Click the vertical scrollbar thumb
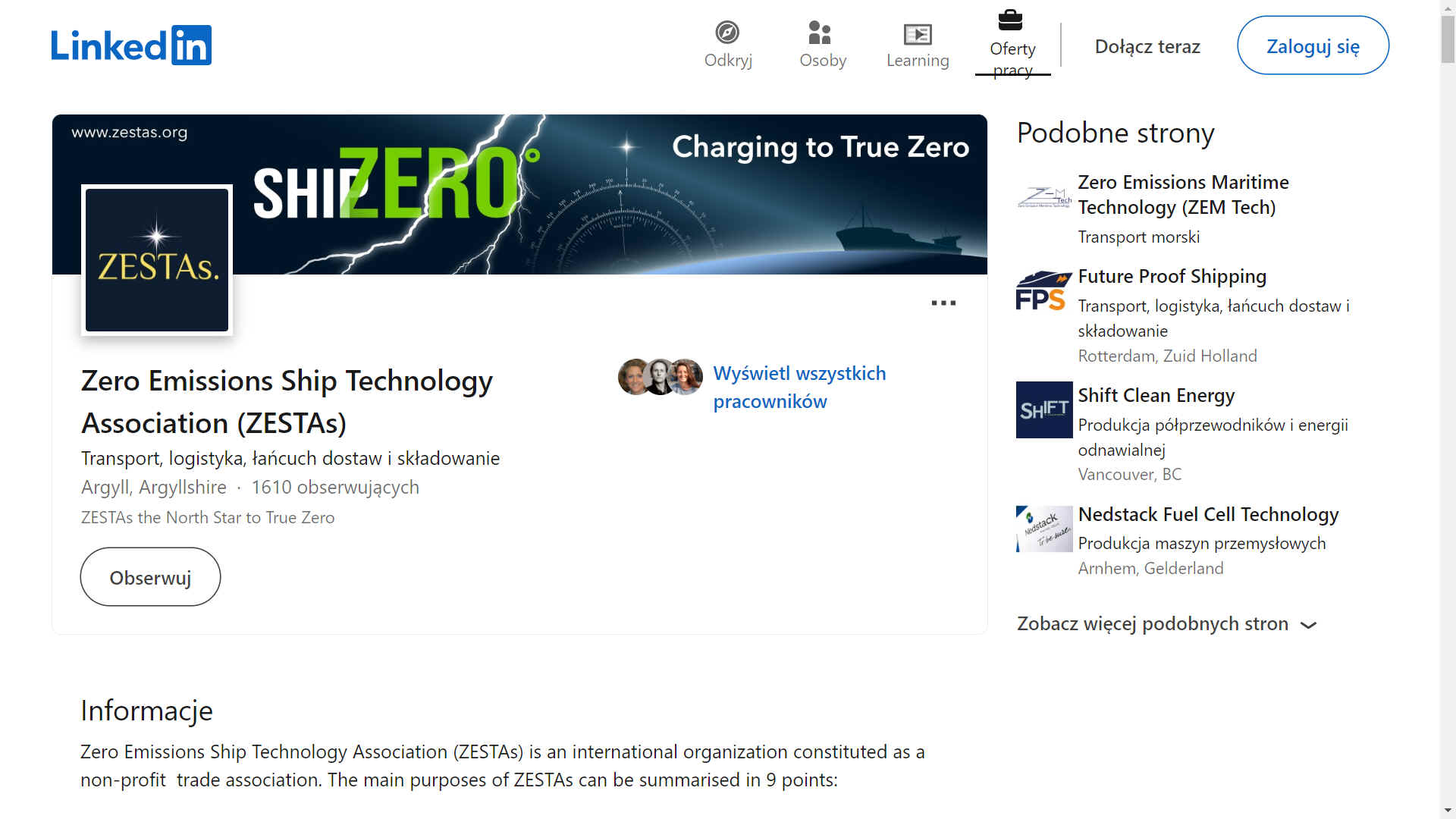Screen dimensions: 1456x819 click(1448, 39)
